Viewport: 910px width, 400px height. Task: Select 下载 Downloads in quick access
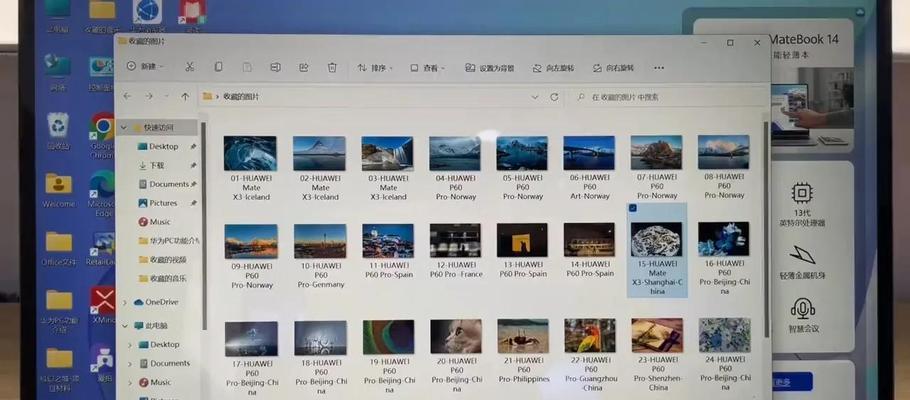click(x=152, y=165)
